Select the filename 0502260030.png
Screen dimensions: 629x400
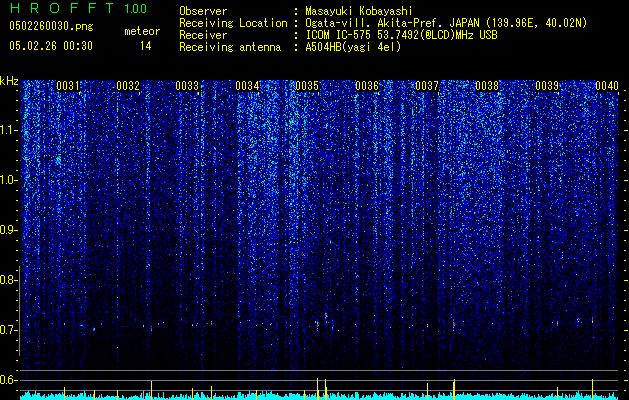pyautogui.click(x=51, y=26)
